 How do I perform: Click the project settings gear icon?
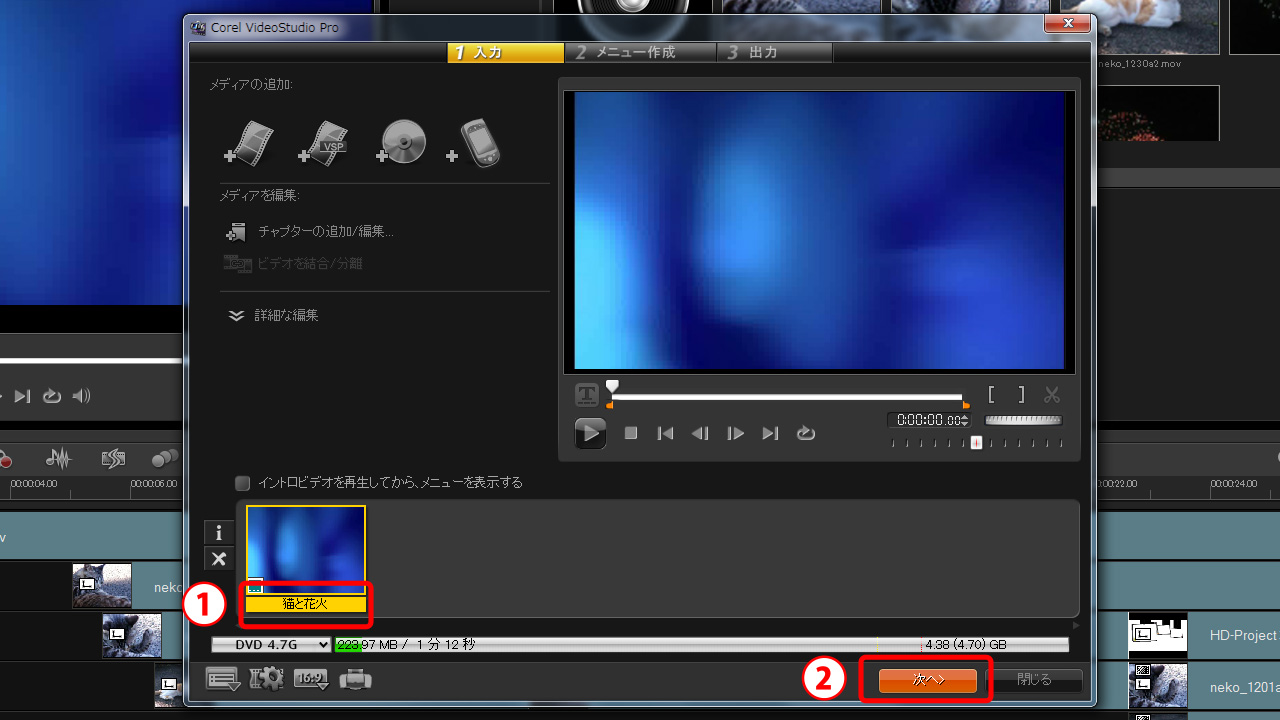pyautogui.click(x=266, y=680)
